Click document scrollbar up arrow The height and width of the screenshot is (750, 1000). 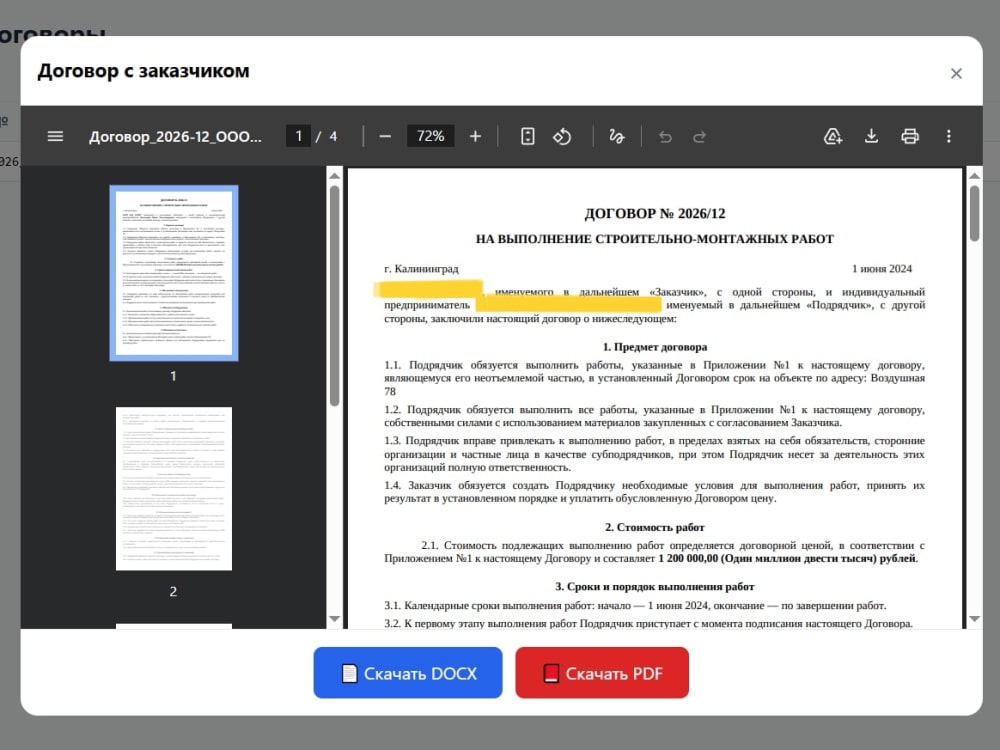coord(974,175)
